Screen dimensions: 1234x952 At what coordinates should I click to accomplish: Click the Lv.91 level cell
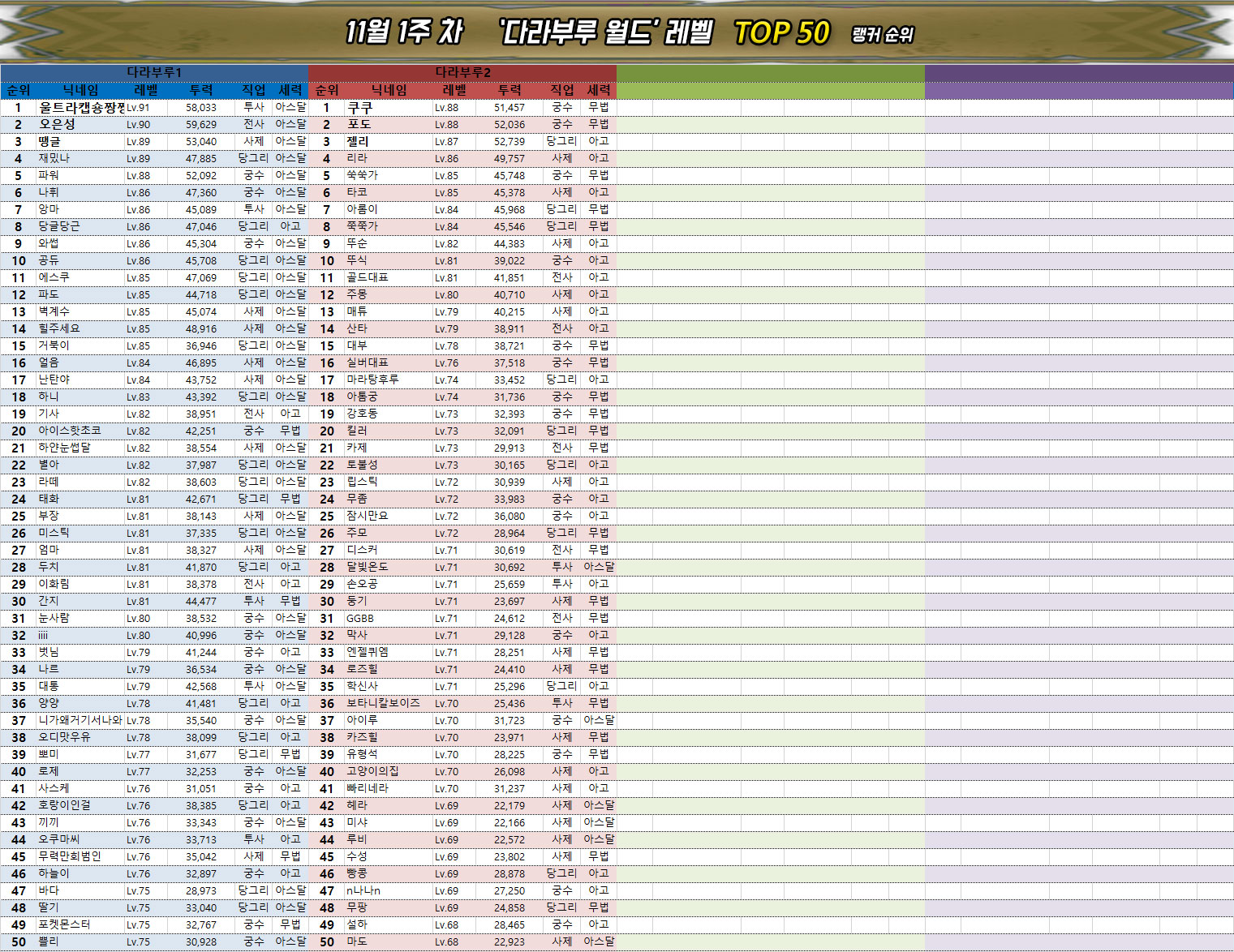click(x=138, y=108)
